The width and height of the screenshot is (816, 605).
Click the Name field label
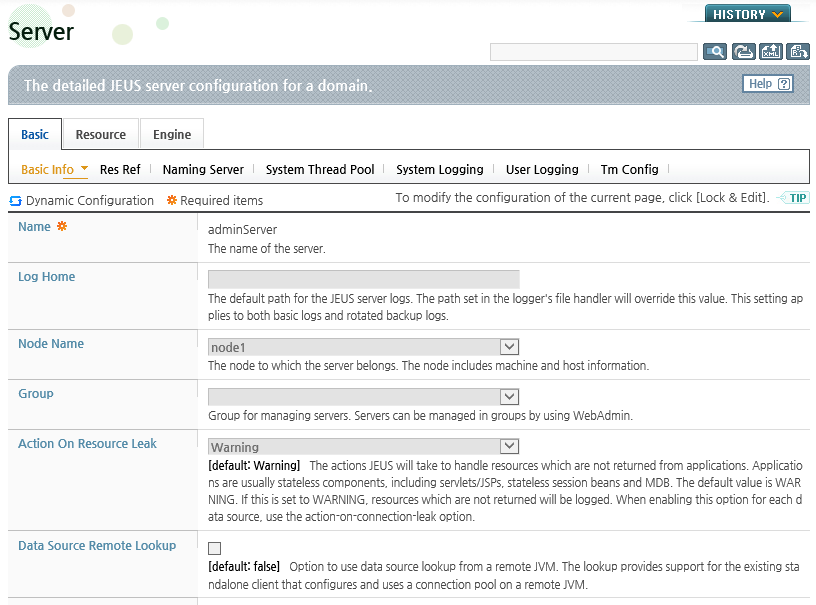[34, 227]
